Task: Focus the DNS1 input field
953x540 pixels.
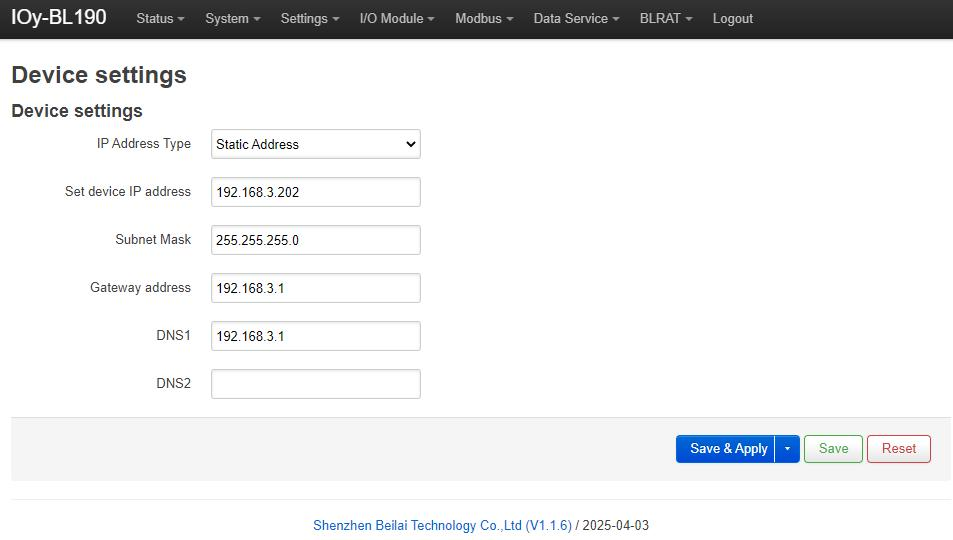Action: click(x=315, y=336)
